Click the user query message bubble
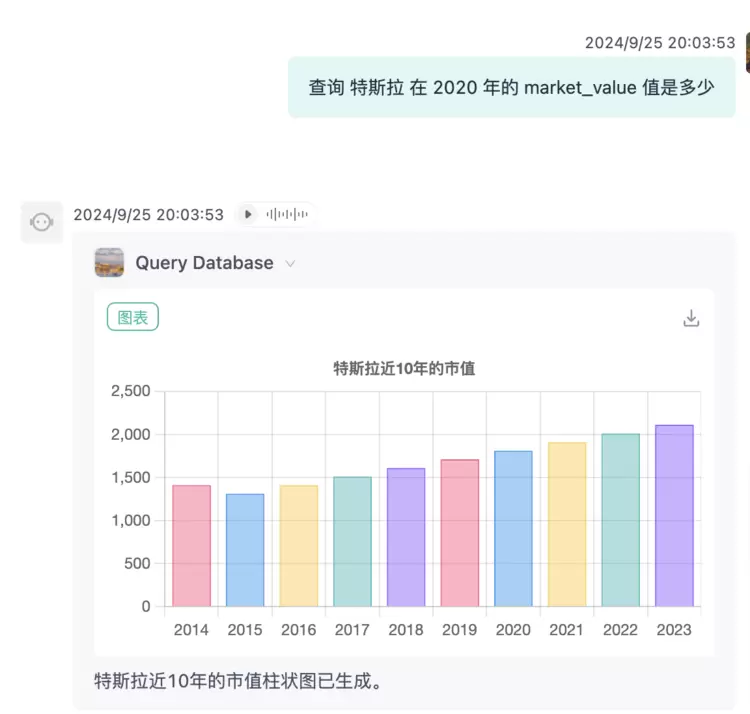This screenshot has width=750, height=714. [x=511, y=87]
